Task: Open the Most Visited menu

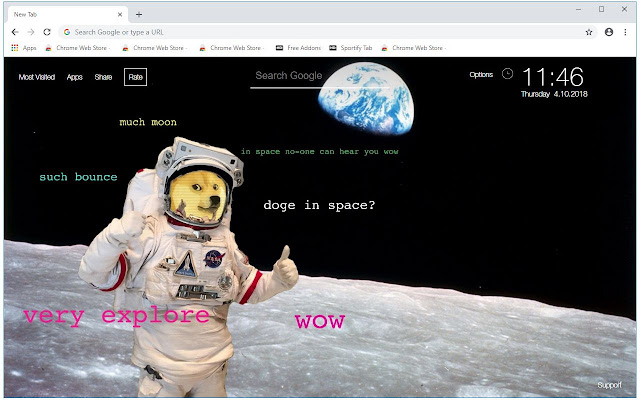Action: [37, 77]
